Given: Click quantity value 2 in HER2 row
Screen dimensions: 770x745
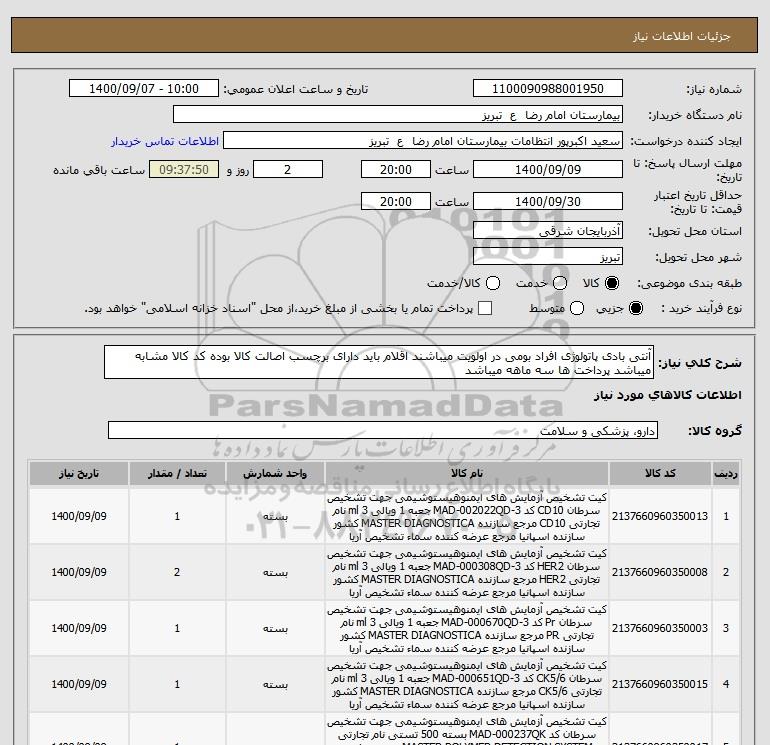Looking at the screenshot, I should [x=177, y=572].
